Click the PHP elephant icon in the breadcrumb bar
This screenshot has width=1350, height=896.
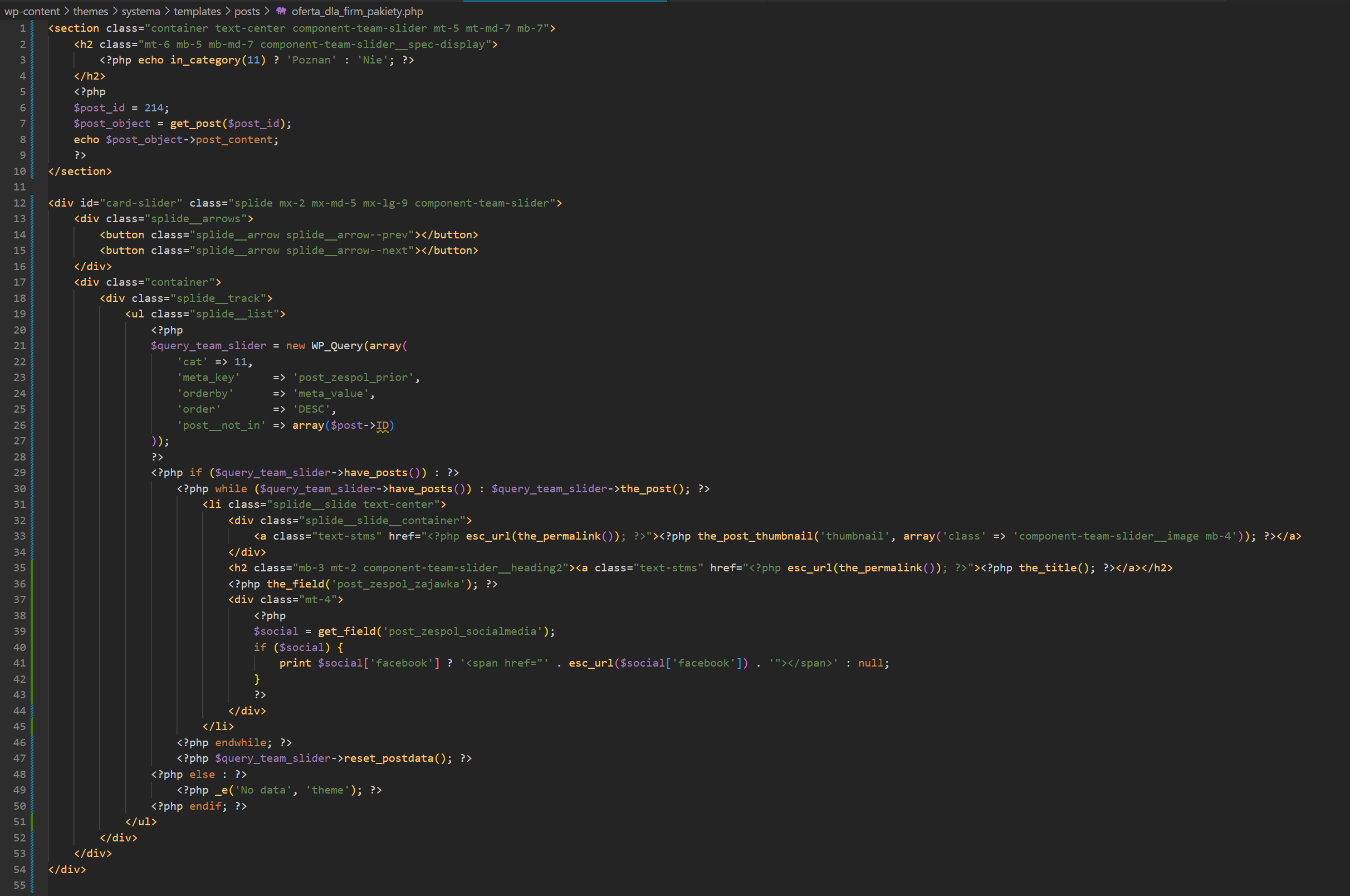(281, 11)
